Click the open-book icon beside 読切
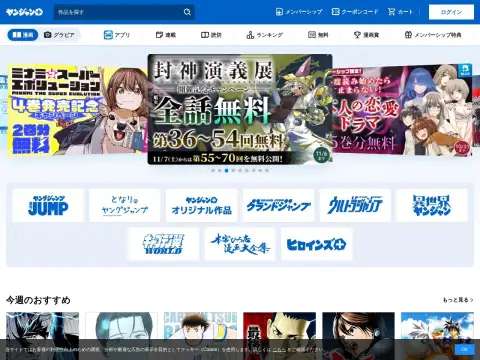Screen dimensions: 480x360 pyautogui.click(x=205, y=35)
